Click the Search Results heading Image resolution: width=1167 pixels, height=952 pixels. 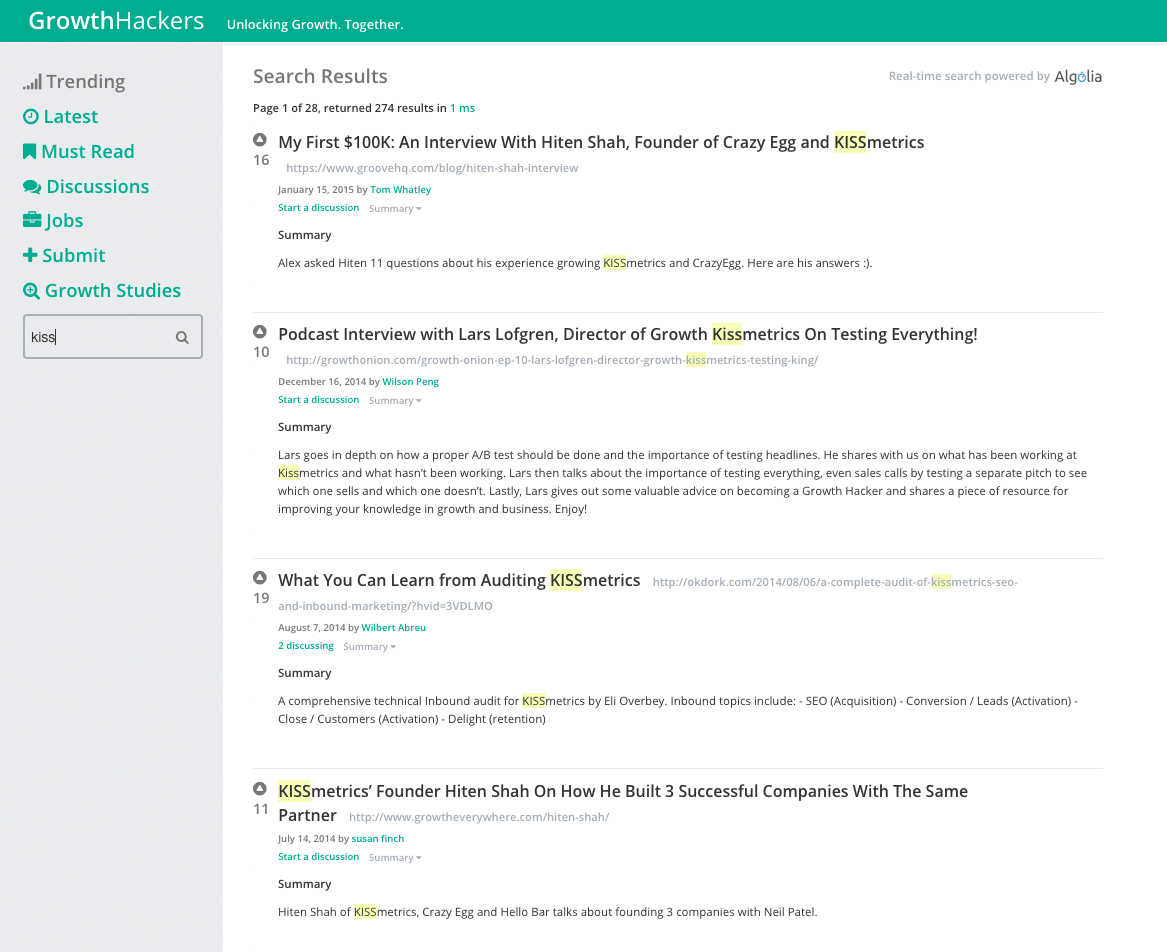pyautogui.click(x=320, y=76)
